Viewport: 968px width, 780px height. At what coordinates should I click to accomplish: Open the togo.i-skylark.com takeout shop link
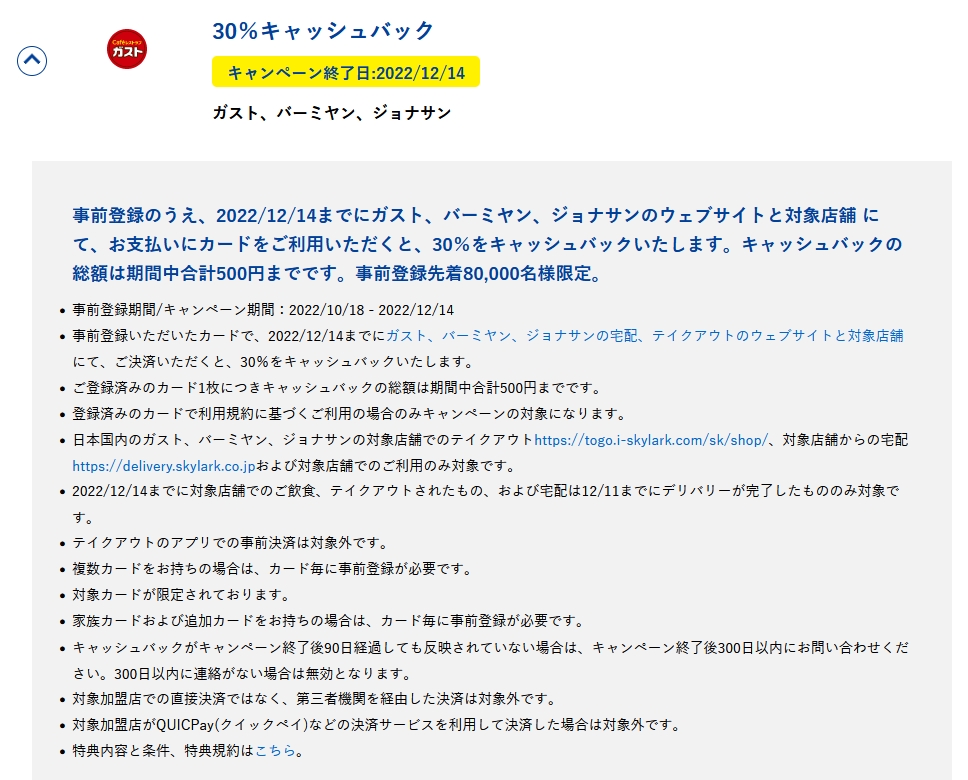point(651,440)
